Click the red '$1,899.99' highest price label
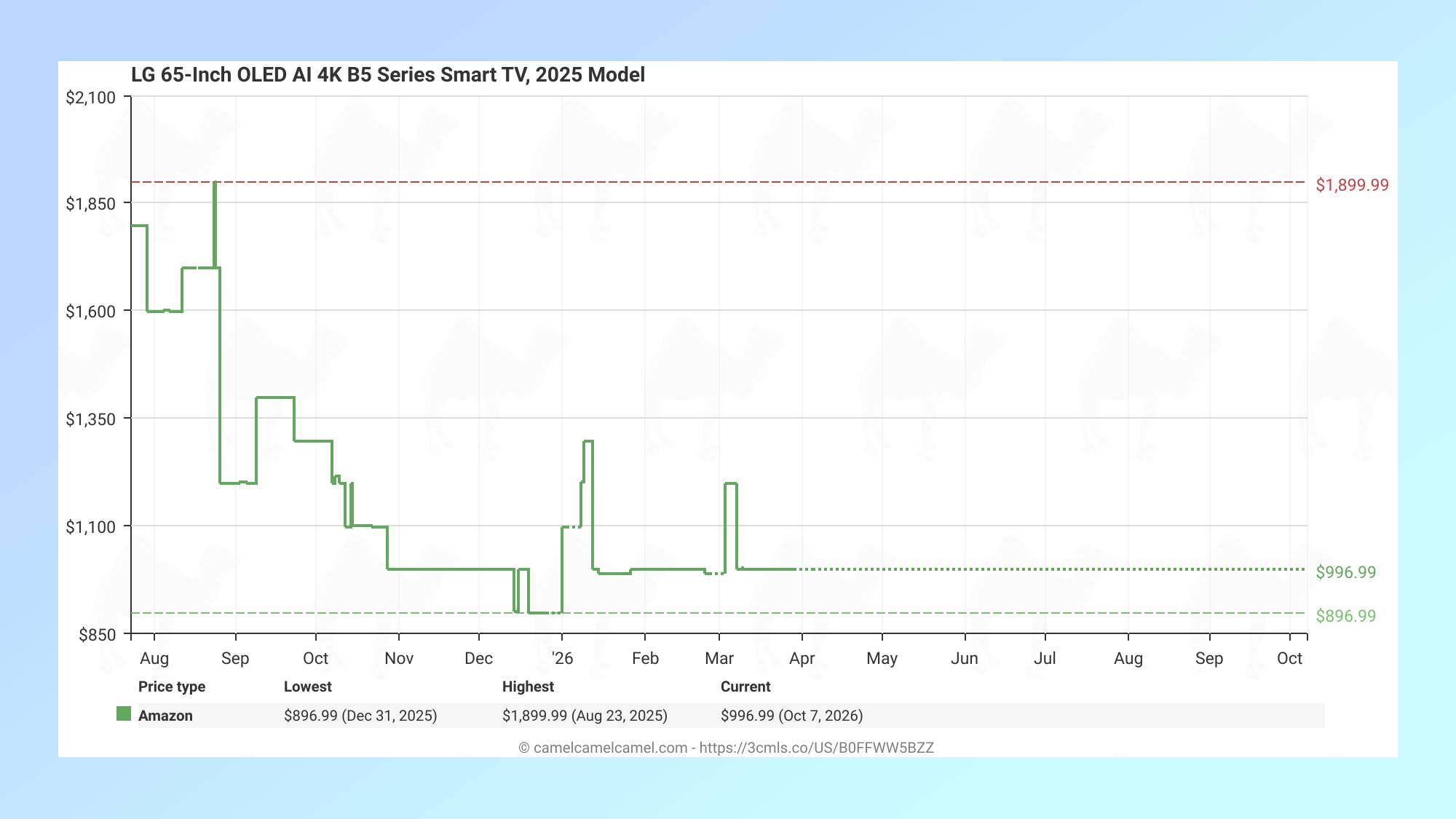The height and width of the screenshot is (819, 1456). (1353, 185)
